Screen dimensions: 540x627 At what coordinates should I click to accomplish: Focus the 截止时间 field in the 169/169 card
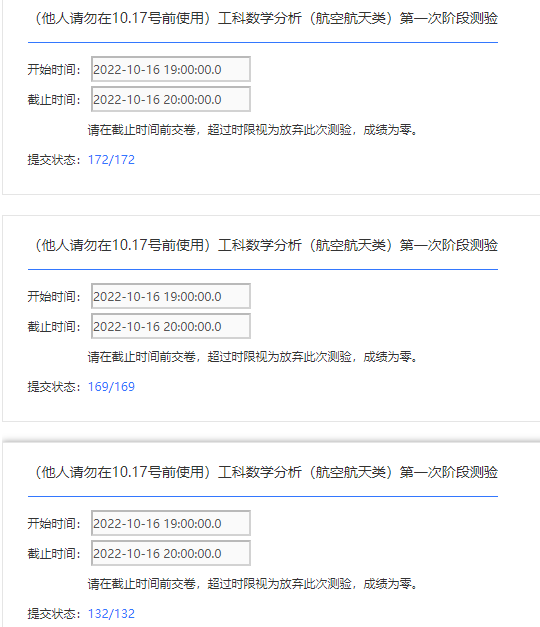tap(171, 326)
